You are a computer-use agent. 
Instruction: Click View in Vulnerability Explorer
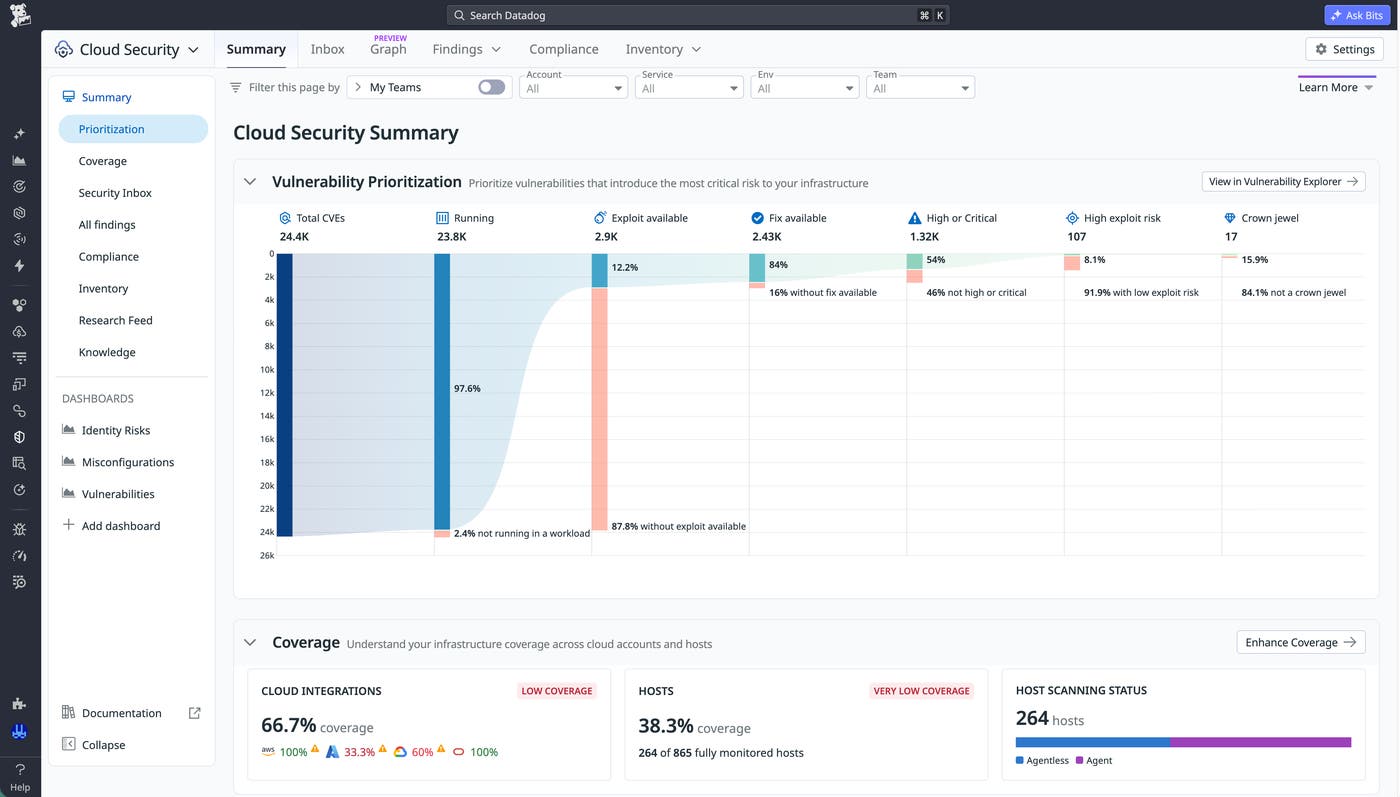click(x=1283, y=181)
